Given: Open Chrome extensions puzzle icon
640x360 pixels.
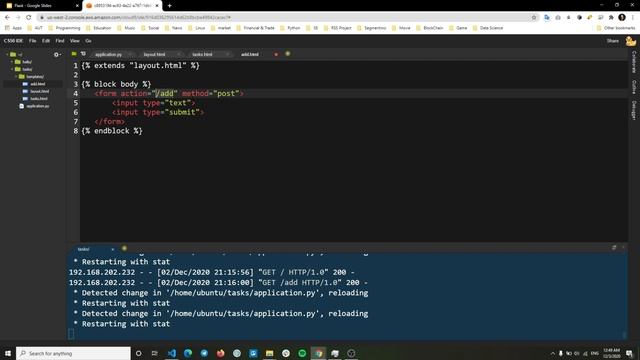Looking at the screenshot, I should (611, 18).
